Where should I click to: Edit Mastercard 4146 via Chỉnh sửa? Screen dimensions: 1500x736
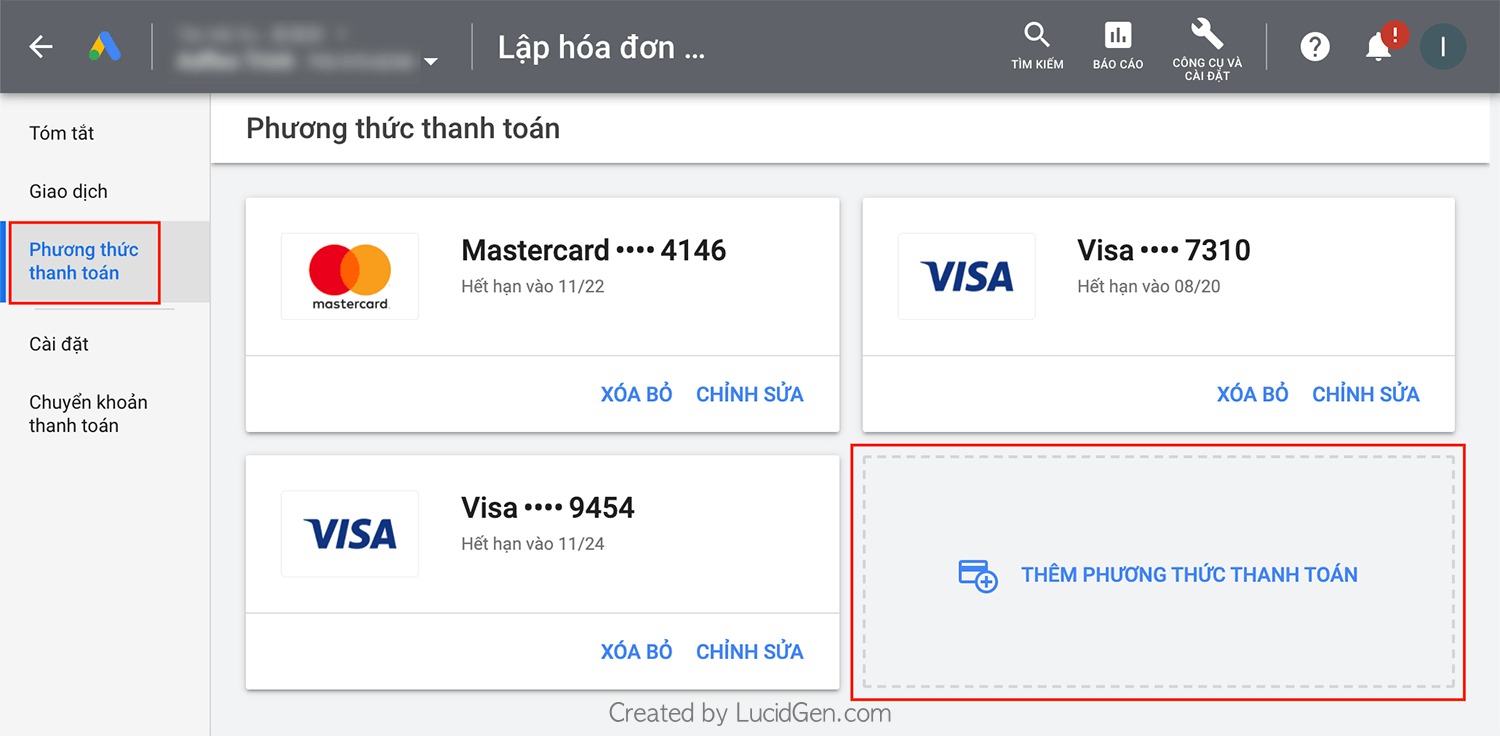tap(750, 394)
